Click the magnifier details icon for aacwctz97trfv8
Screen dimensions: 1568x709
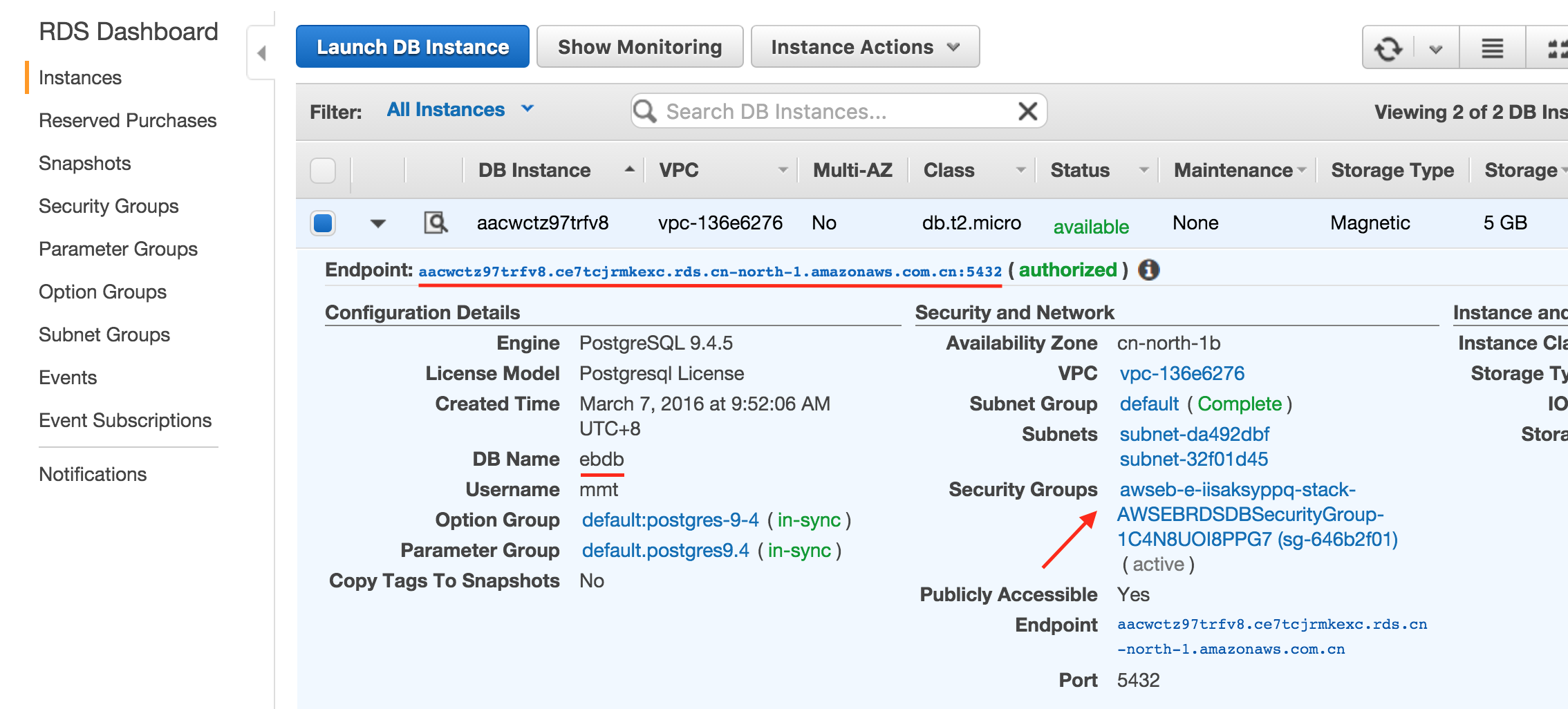pyautogui.click(x=436, y=223)
